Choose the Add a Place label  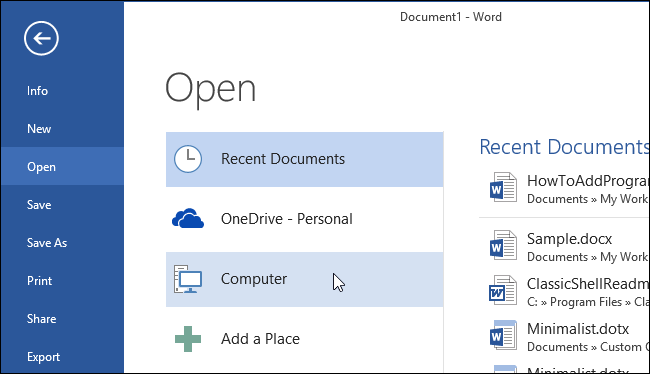coord(260,339)
